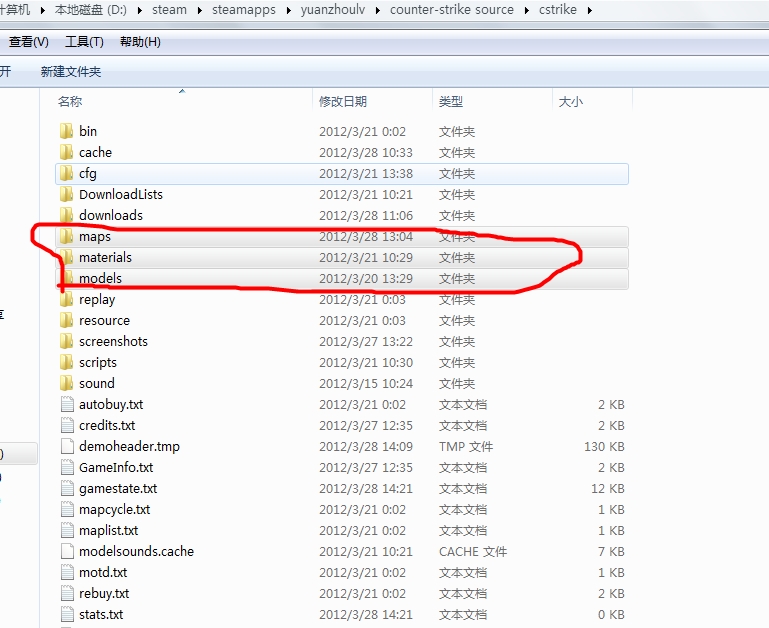This screenshot has height=628, width=769.
Task: Click the sound folder icon
Action: point(66,383)
